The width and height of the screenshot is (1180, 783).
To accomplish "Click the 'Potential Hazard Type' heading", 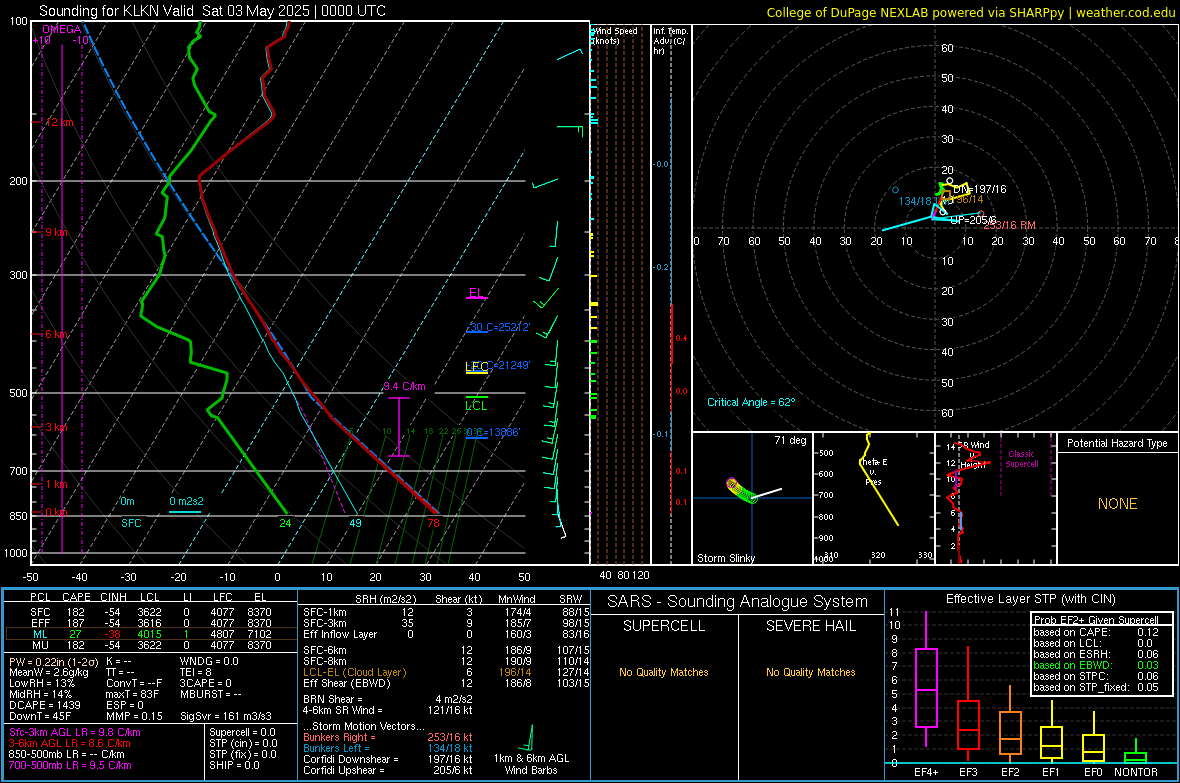I will coord(1117,443).
